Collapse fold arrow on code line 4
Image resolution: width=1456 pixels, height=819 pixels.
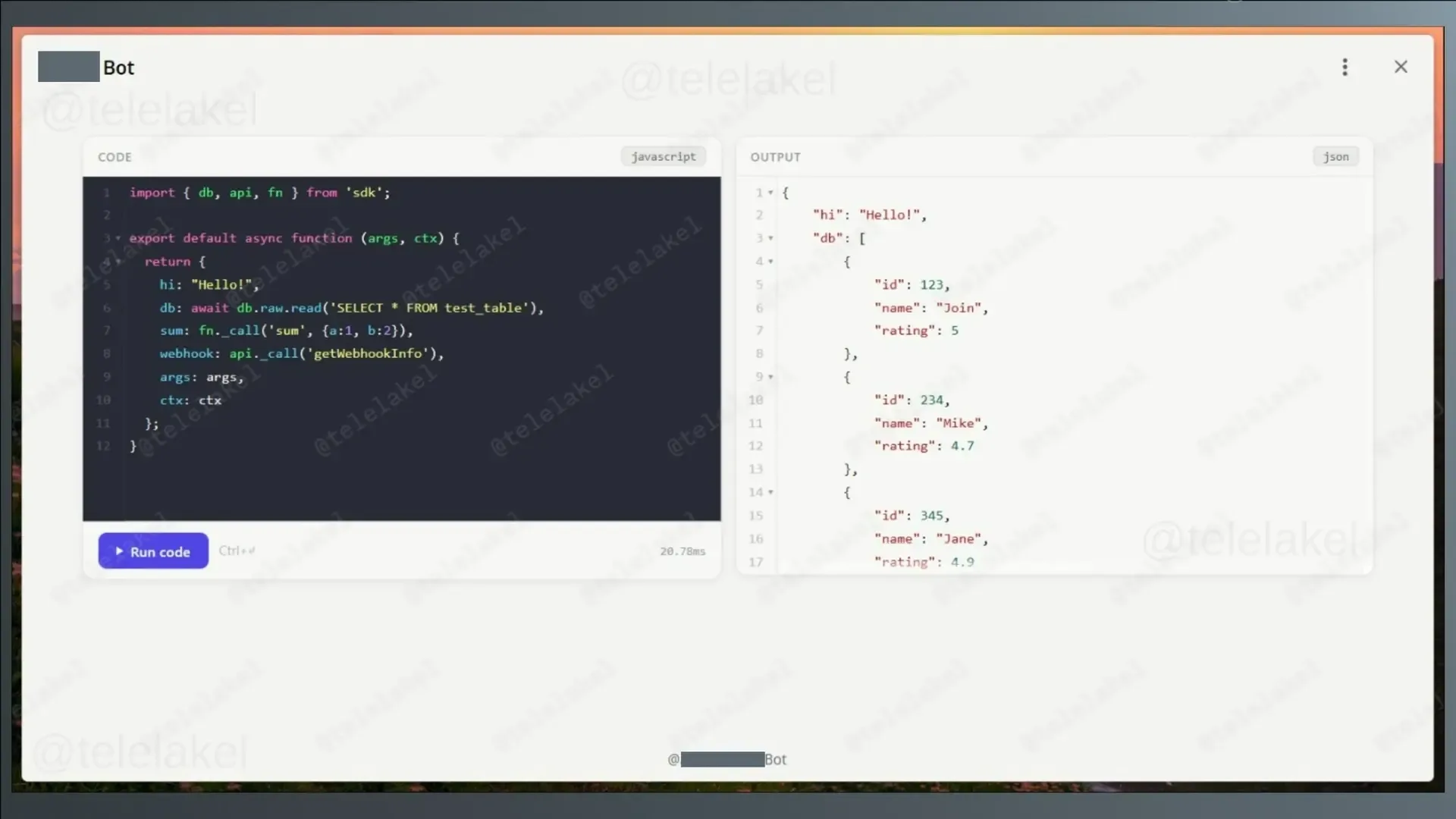point(118,262)
